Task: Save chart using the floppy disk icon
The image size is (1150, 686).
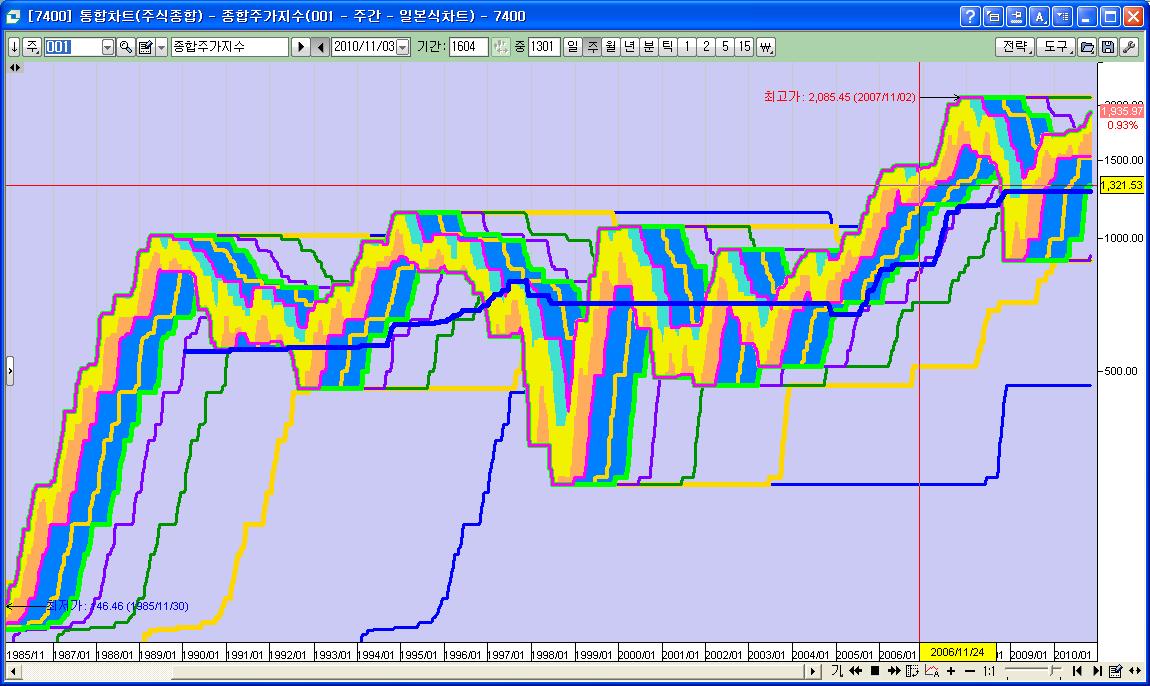Action: click(1108, 47)
